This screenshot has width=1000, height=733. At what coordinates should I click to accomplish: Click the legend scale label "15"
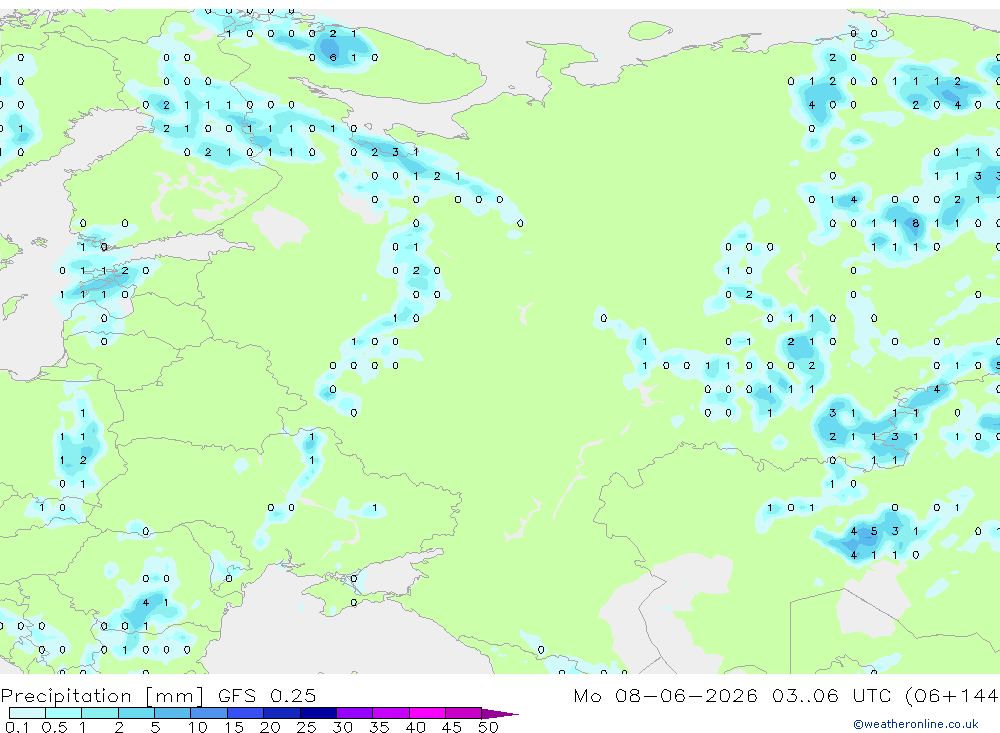tap(233, 727)
